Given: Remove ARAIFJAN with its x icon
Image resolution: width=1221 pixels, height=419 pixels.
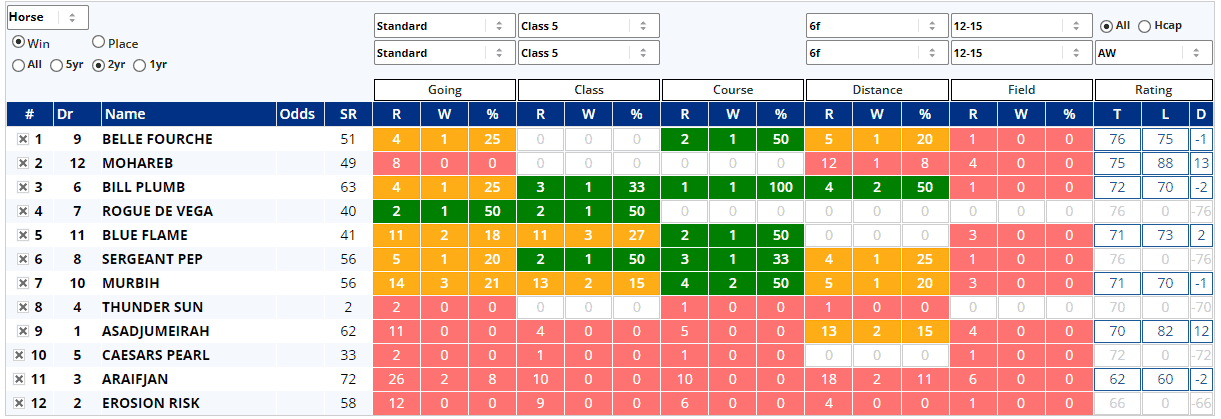Looking at the screenshot, I should (x=19, y=379).
